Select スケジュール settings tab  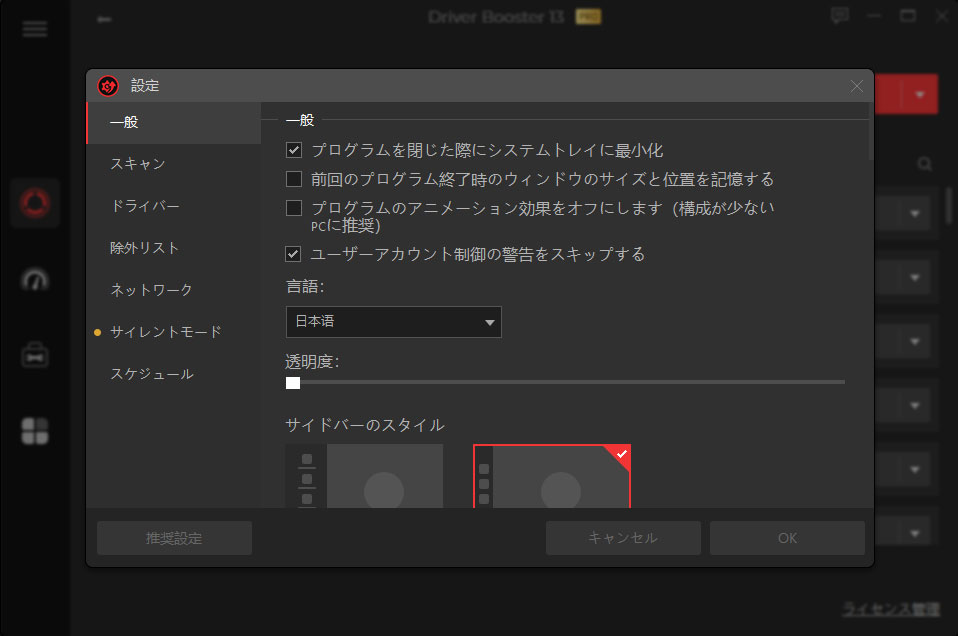click(174, 374)
